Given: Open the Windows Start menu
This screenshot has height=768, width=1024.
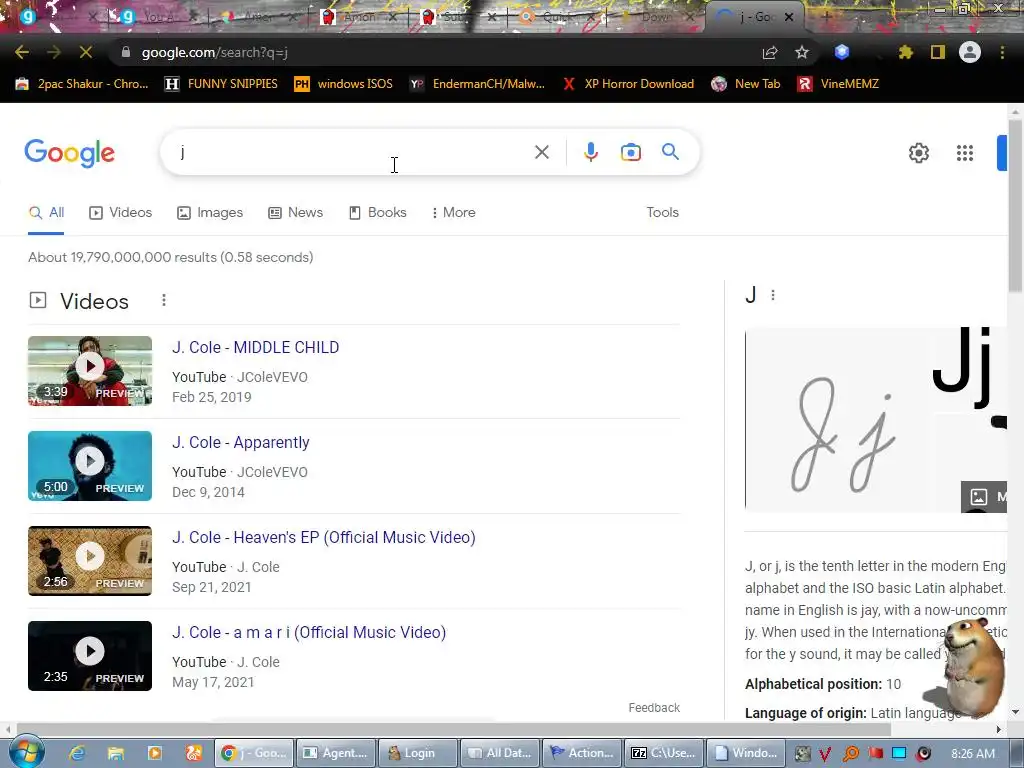Looking at the screenshot, I should [26, 752].
